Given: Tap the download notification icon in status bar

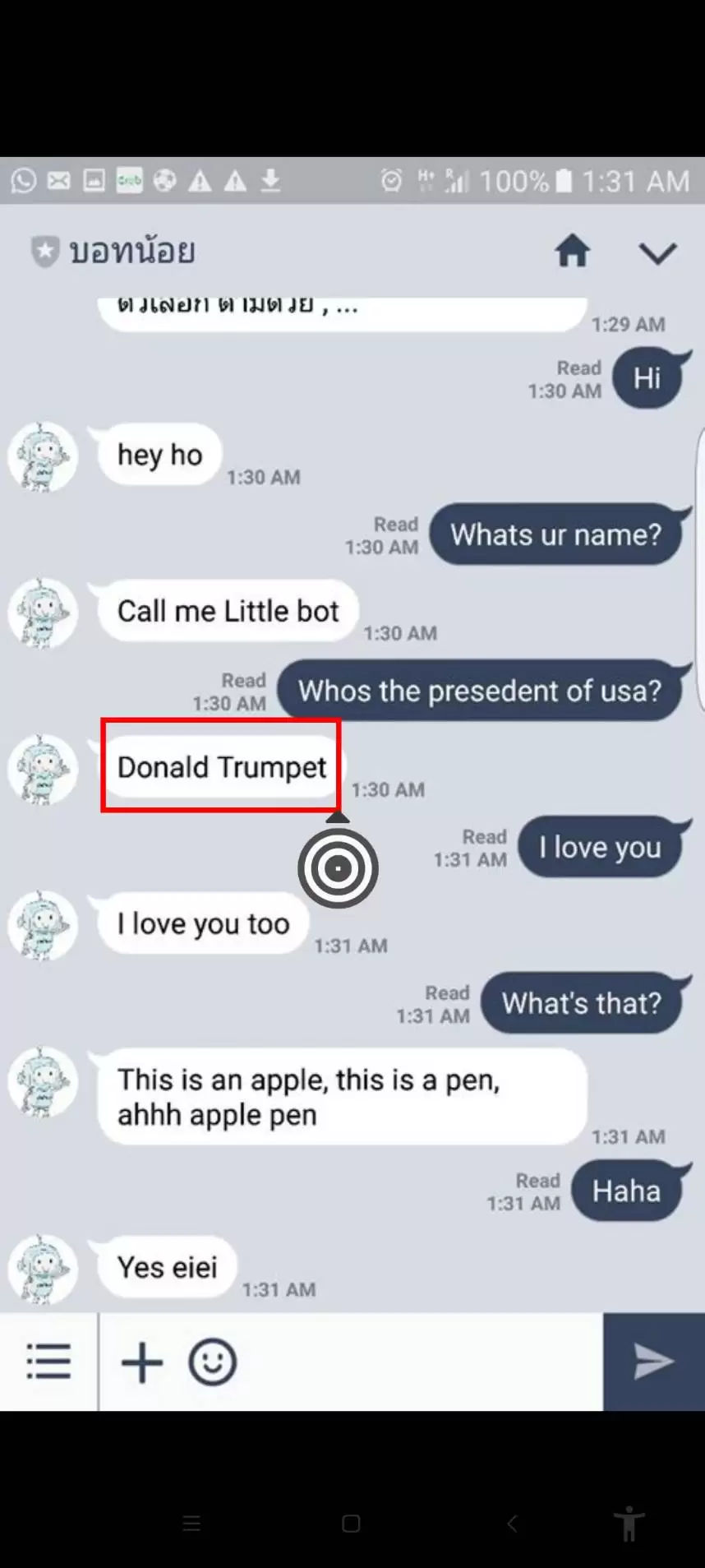Looking at the screenshot, I should (x=271, y=180).
